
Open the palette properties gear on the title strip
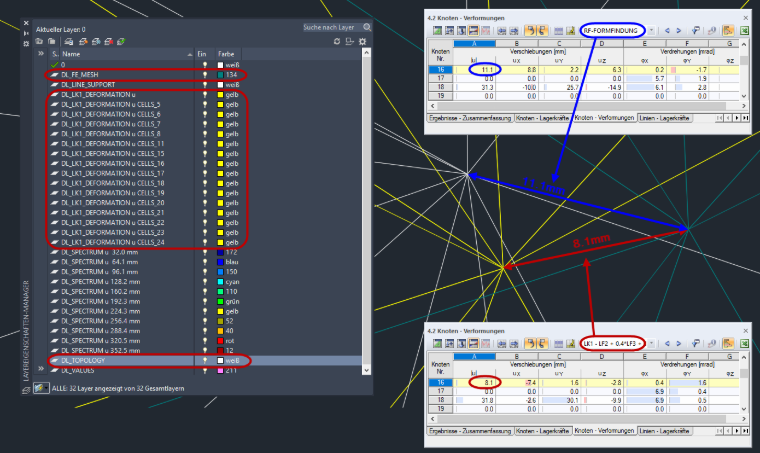pyautogui.click(x=26, y=44)
